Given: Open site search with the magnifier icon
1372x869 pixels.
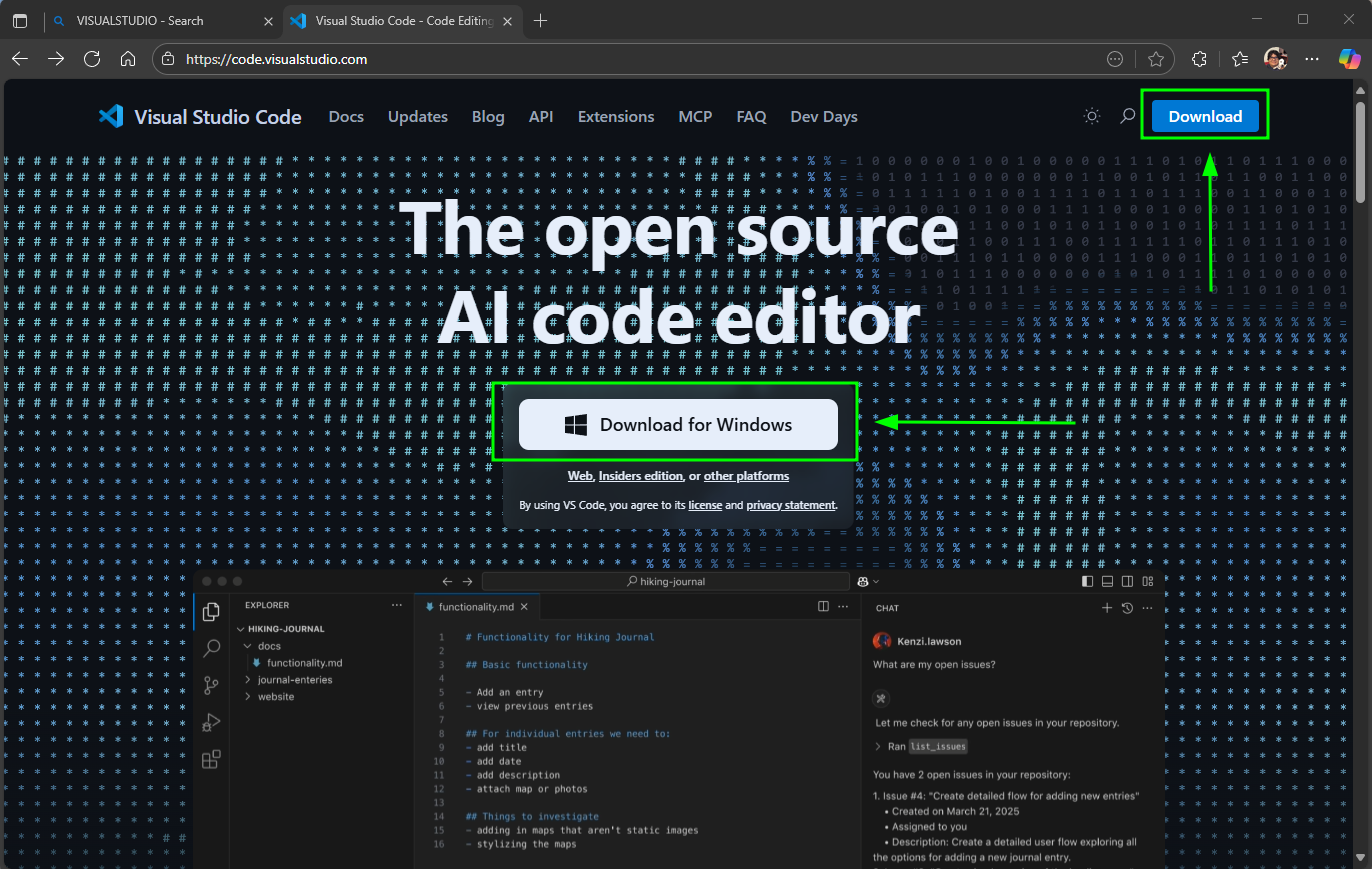Looking at the screenshot, I should (1127, 117).
